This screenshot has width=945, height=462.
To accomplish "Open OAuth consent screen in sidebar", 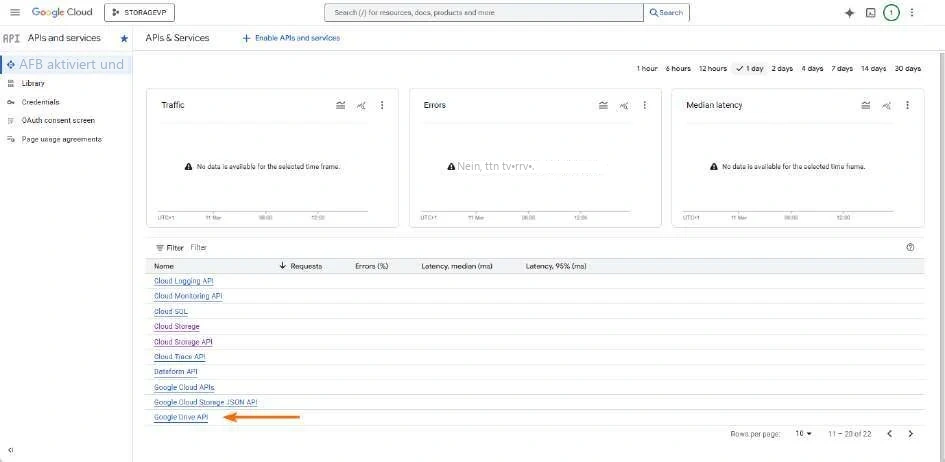I will [58, 120].
